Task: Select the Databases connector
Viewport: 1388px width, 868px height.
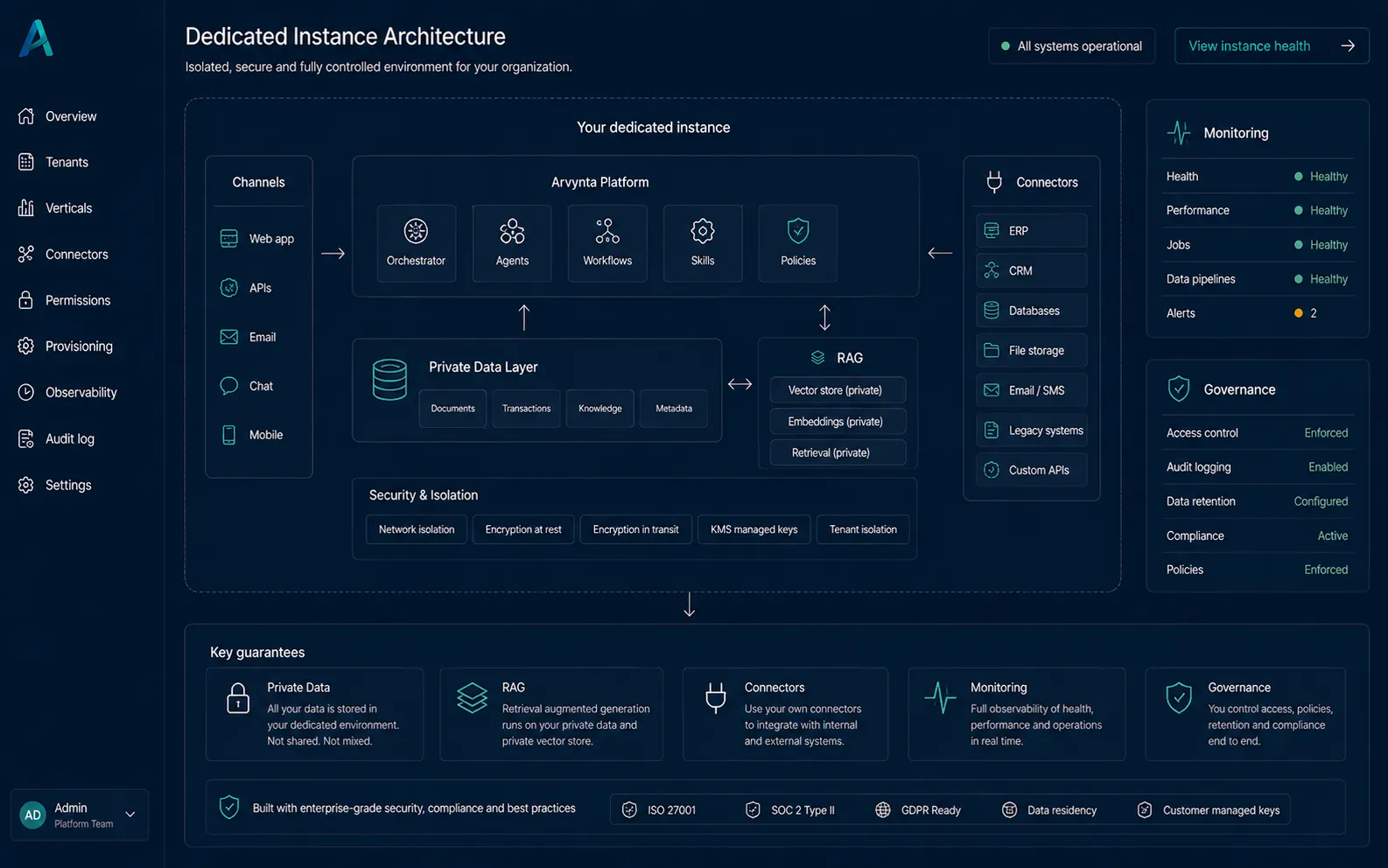Action: tap(1031, 311)
